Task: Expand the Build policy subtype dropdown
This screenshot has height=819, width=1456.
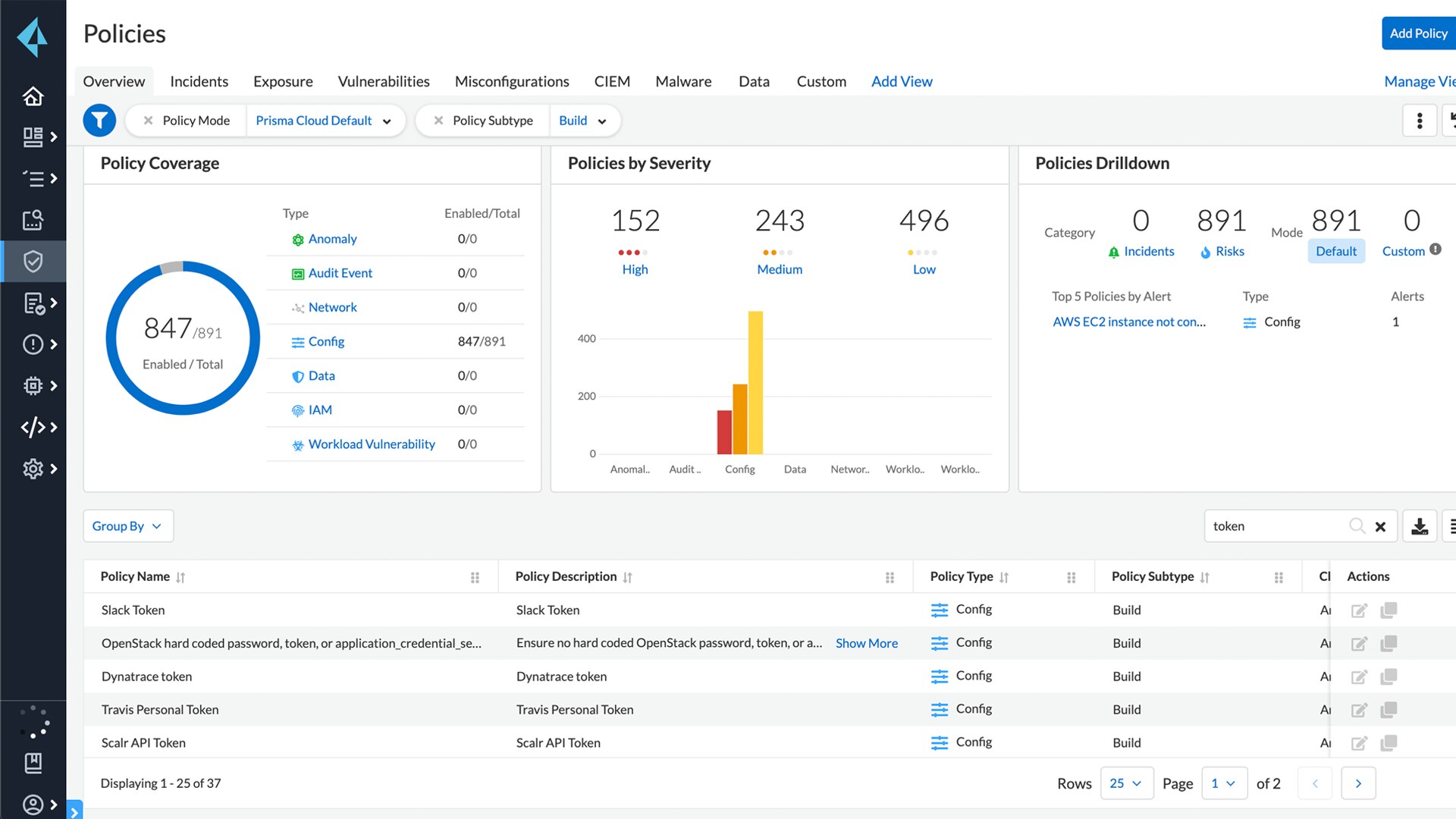Action: click(x=584, y=120)
